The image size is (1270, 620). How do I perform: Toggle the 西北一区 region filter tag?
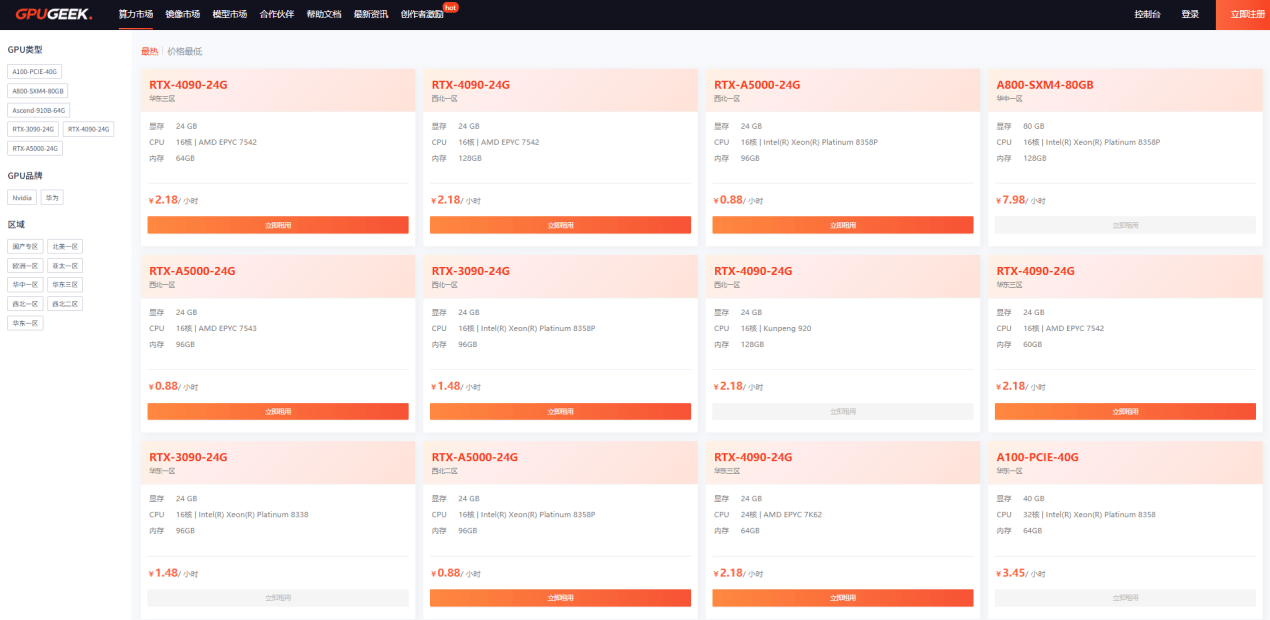[25, 304]
